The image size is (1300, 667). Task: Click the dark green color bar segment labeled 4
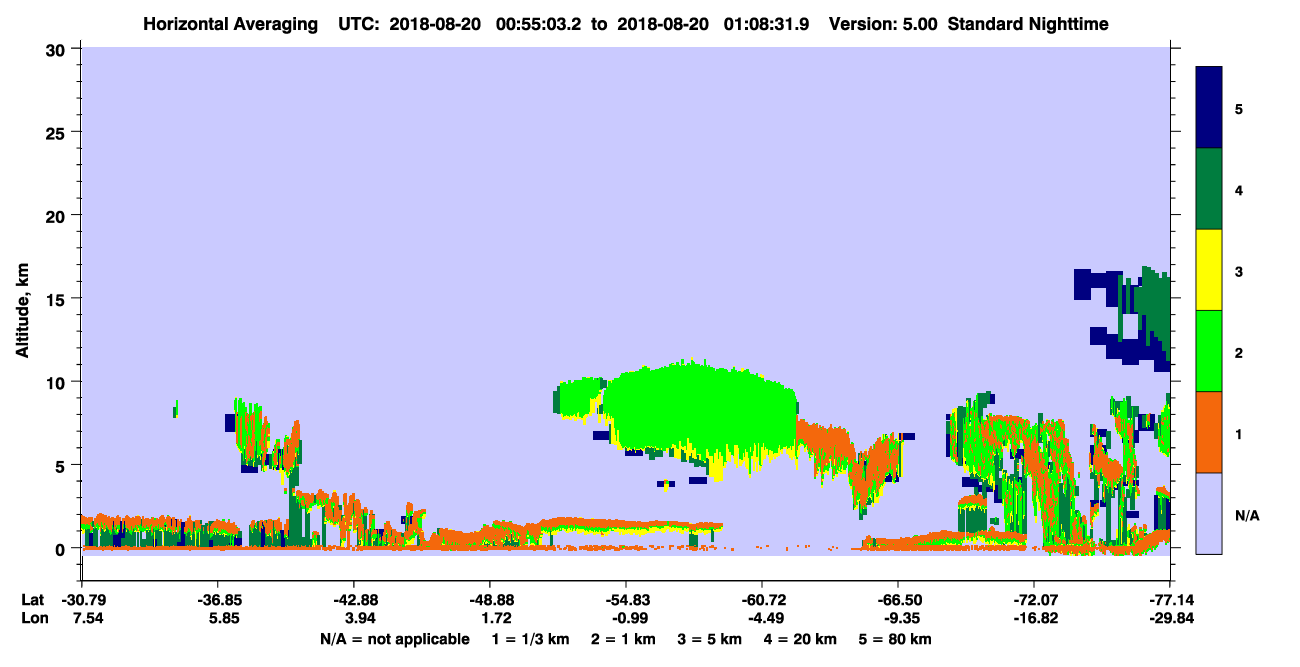(x=1209, y=189)
